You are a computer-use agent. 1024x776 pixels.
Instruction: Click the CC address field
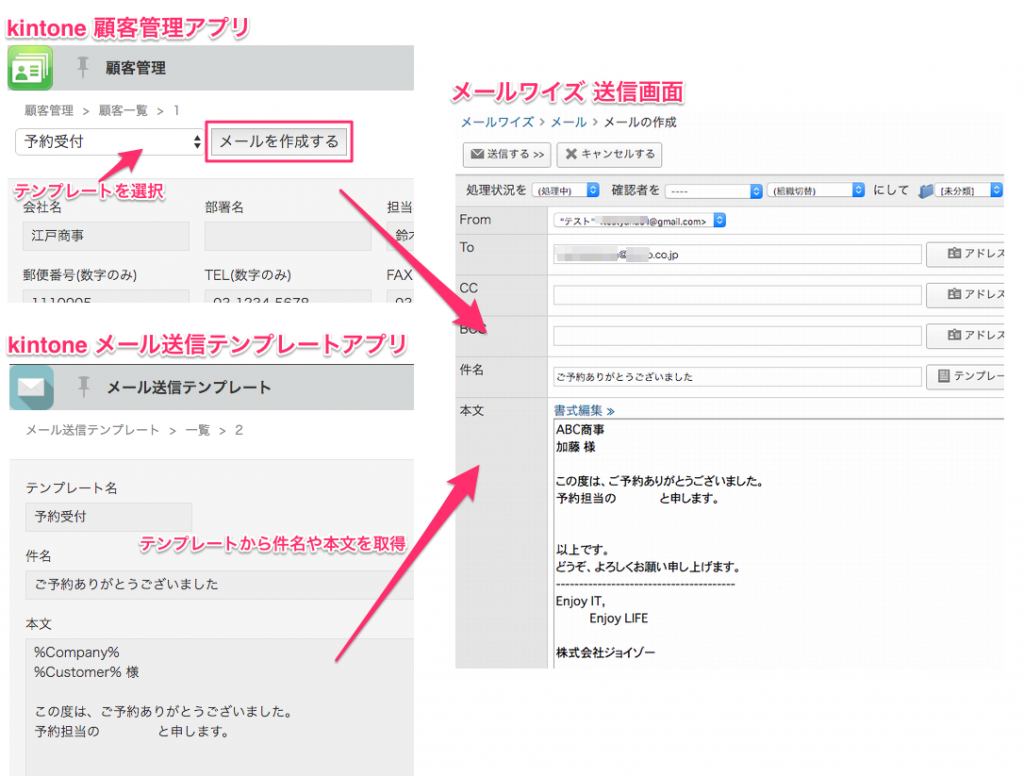(737, 295)
